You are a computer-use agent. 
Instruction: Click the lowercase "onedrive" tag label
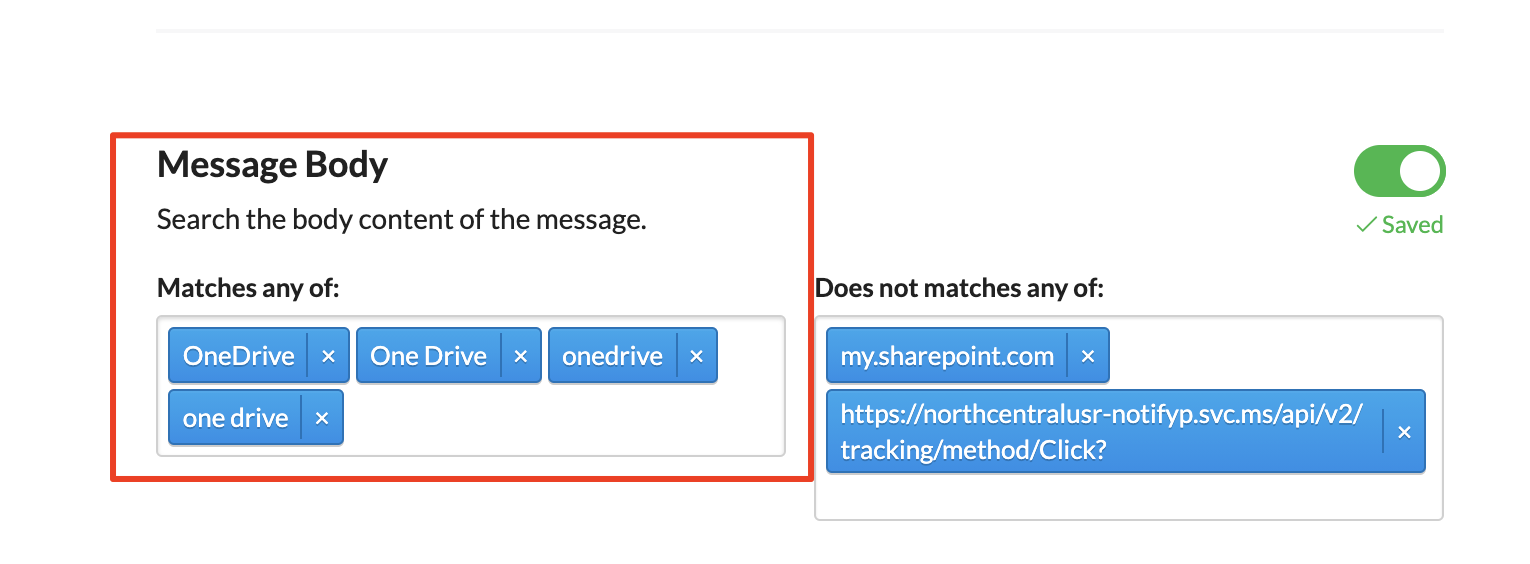click(x=612, y=356)
